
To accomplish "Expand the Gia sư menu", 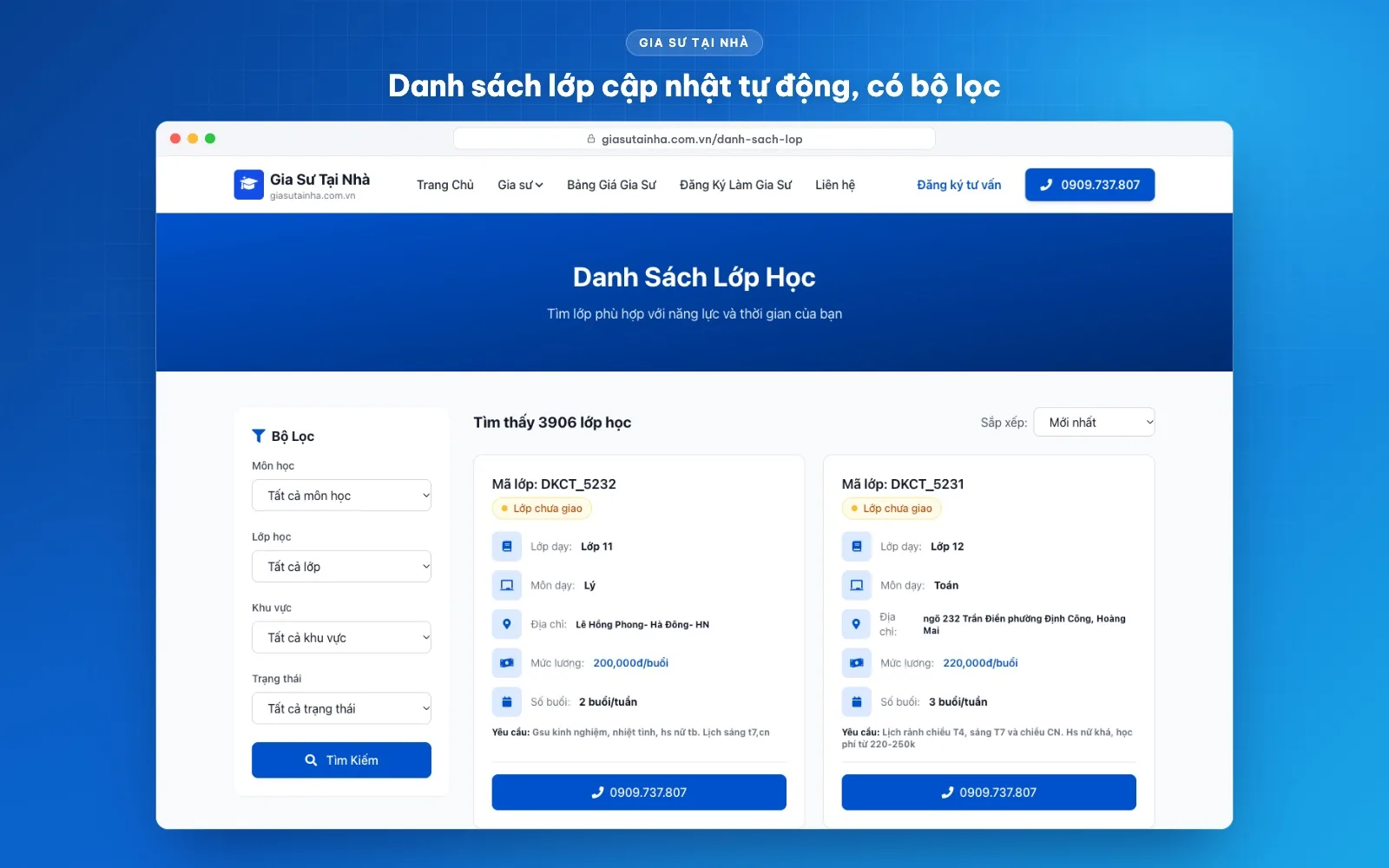I will pos(520,185).
